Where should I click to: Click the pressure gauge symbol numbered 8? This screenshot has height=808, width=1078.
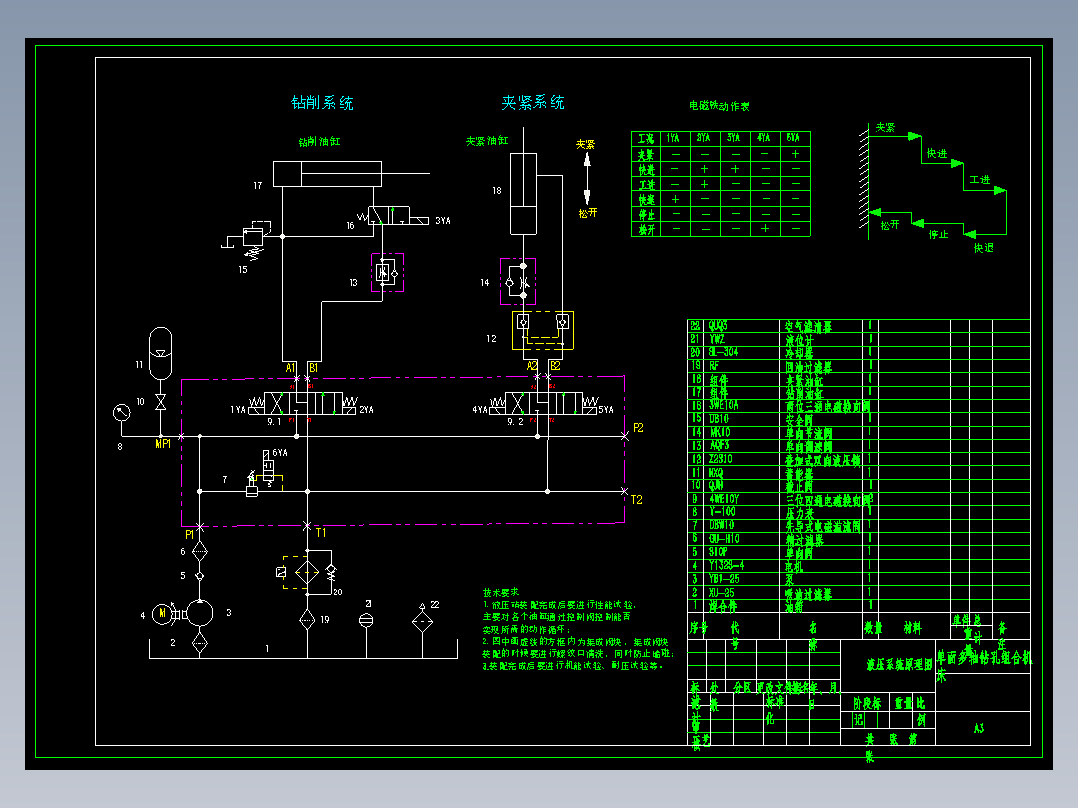[x=122, y=413]
